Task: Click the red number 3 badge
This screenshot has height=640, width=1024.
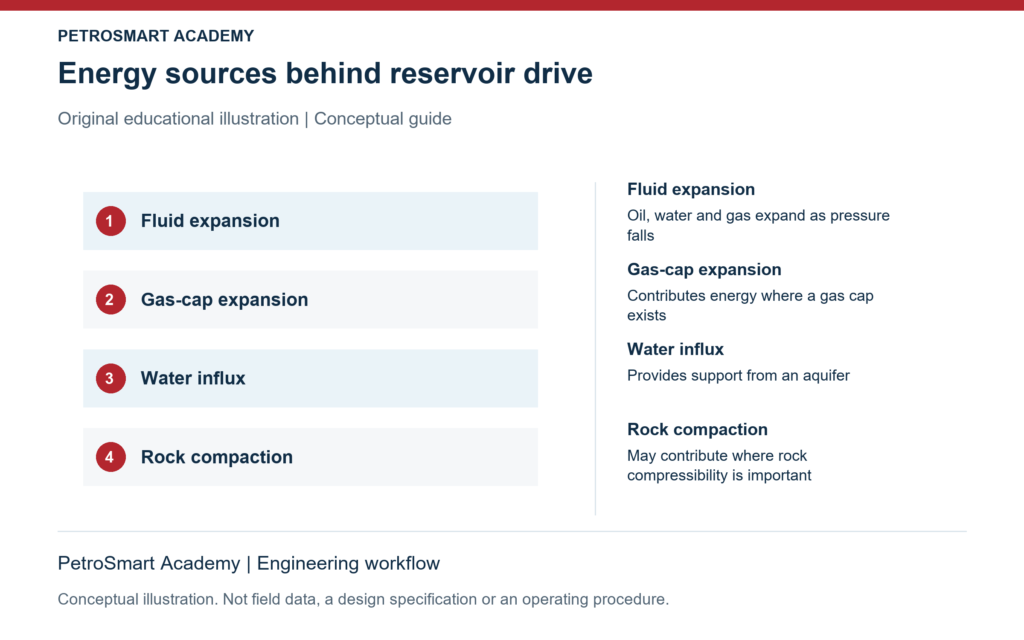Action: (110, 378)
